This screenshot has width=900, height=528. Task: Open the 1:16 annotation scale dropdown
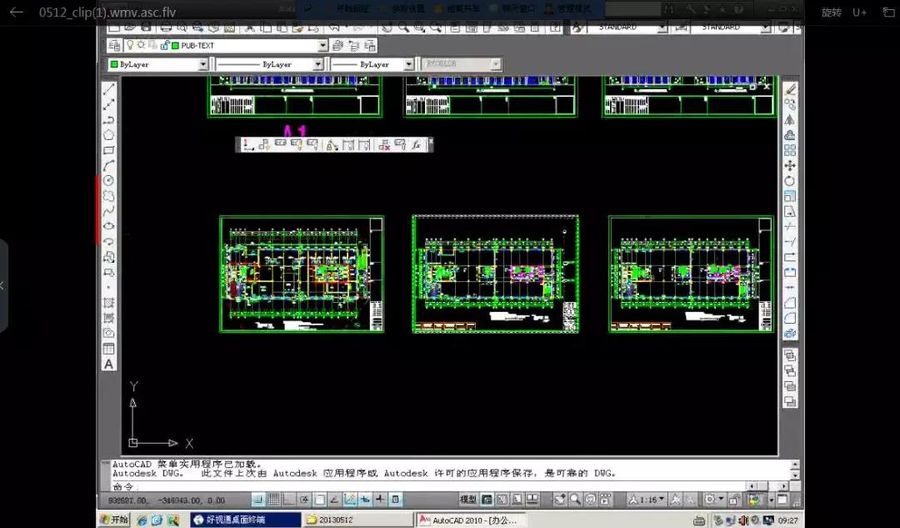(x=646, y=499)
